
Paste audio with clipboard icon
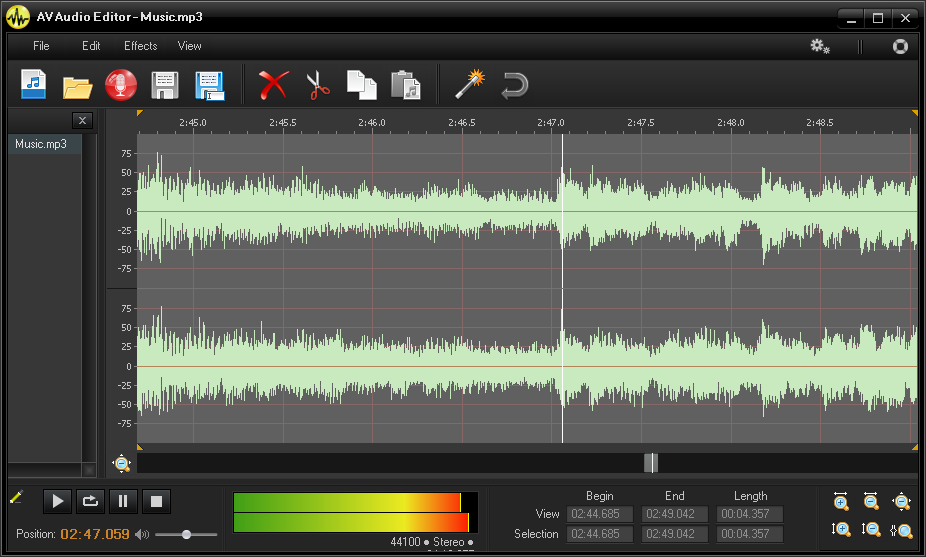406,85
